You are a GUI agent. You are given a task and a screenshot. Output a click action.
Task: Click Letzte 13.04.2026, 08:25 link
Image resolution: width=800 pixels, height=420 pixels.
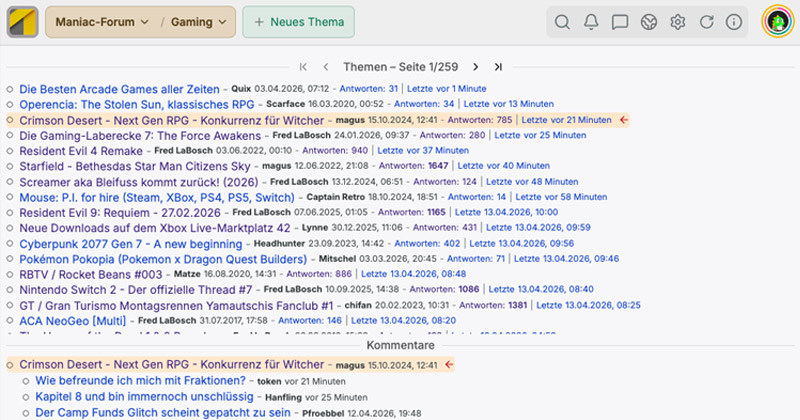tap(588, 305)
